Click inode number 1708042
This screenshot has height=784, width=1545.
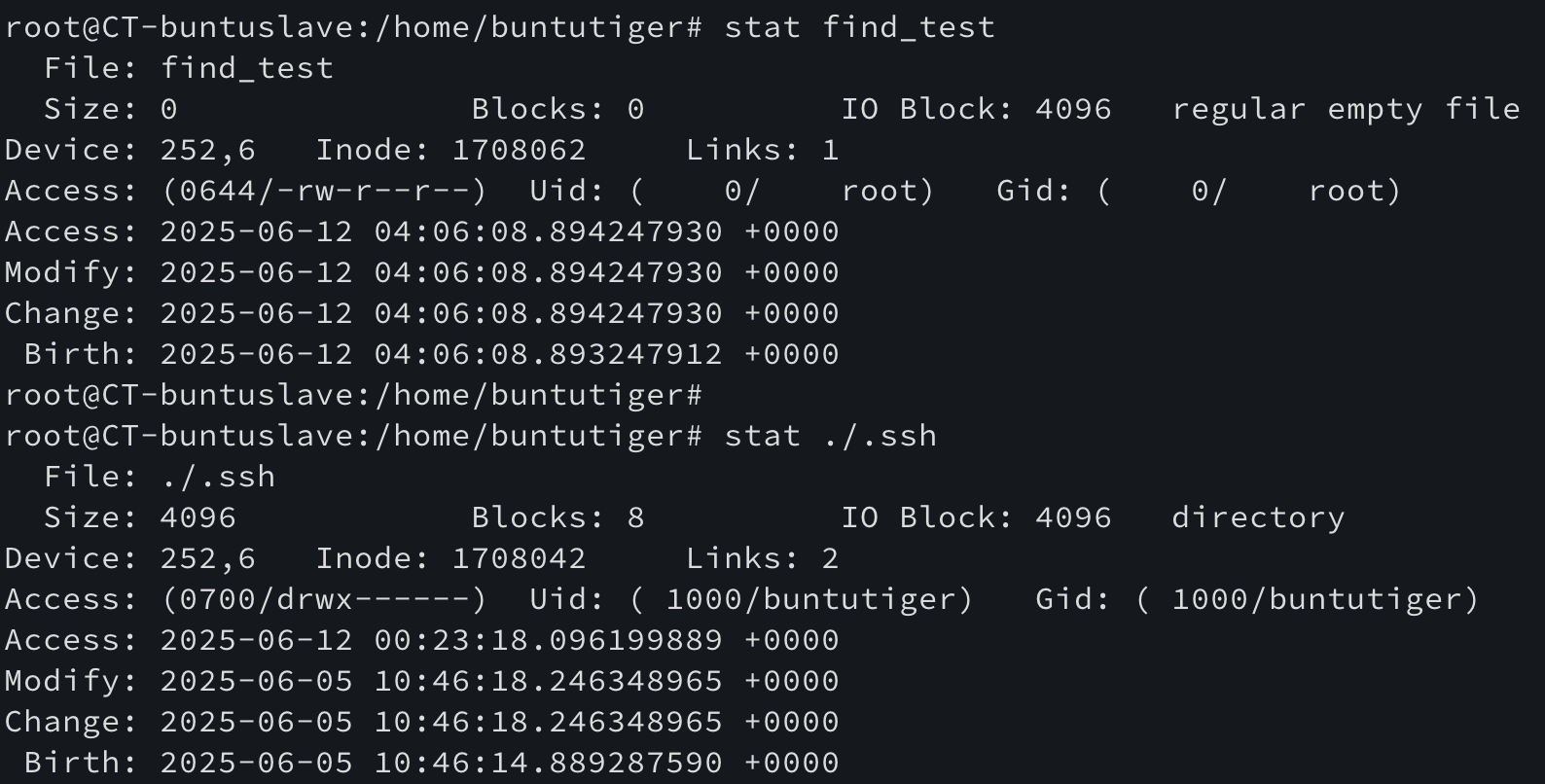[x=519, y=558]
